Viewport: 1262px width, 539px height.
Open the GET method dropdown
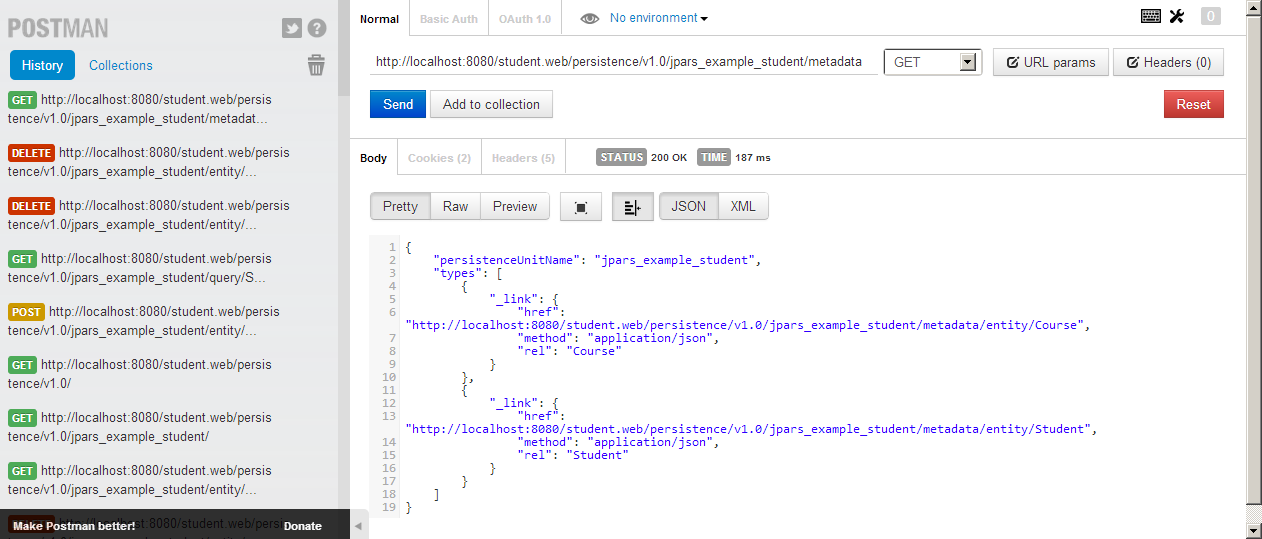tap(932, 62)
